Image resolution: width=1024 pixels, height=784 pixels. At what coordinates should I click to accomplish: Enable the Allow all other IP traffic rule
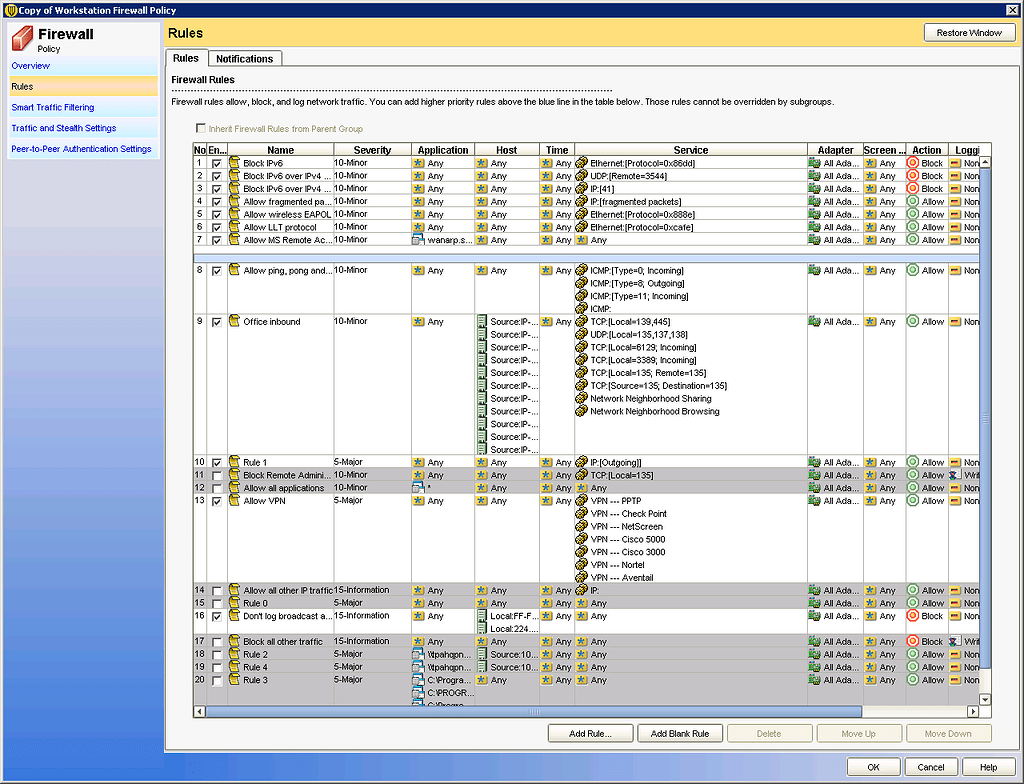pos(218,590)
